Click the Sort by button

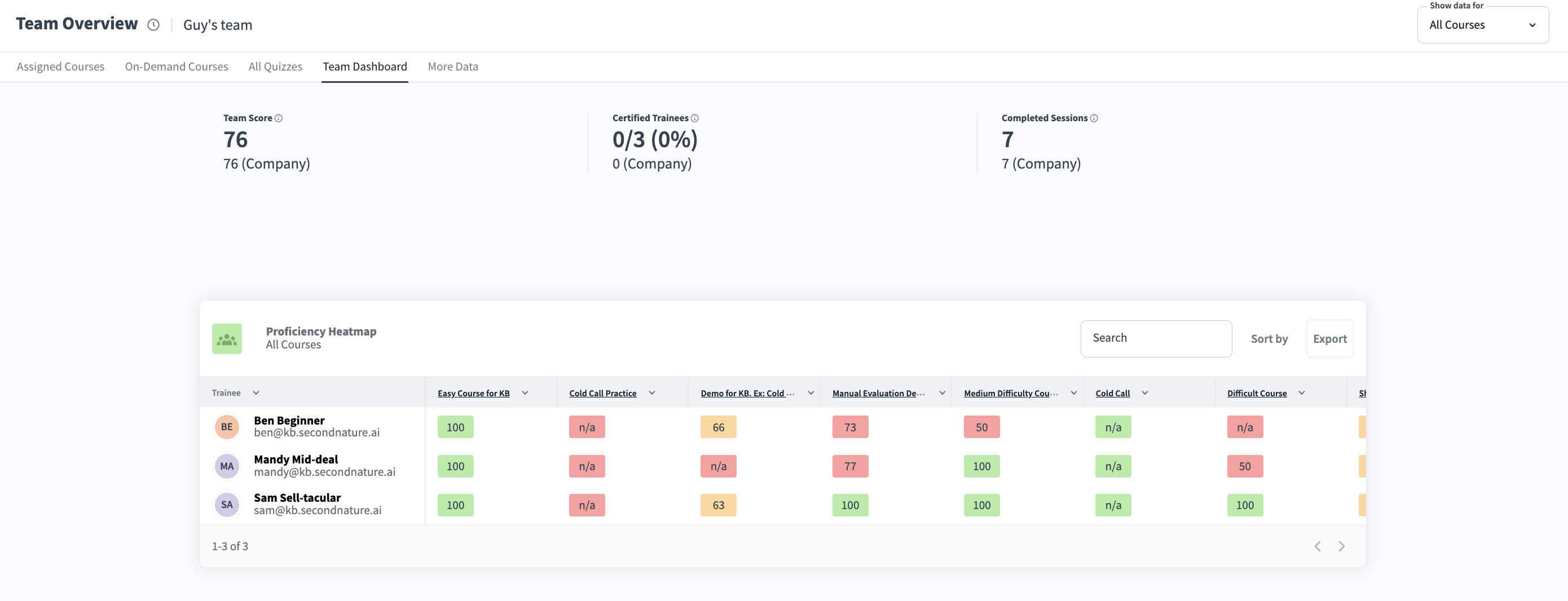tap(1269, 339)
